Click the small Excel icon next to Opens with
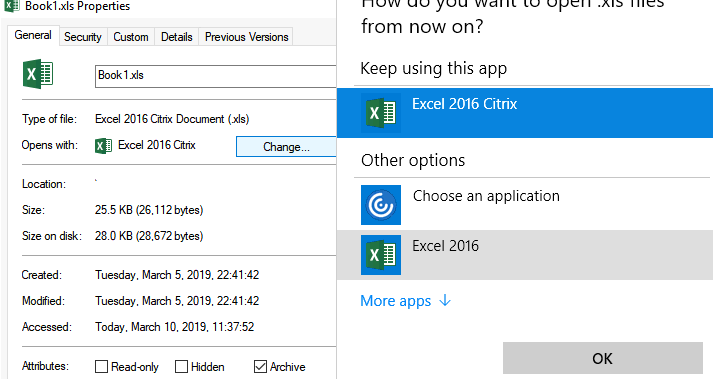713x386 pixels. (103, 146)
